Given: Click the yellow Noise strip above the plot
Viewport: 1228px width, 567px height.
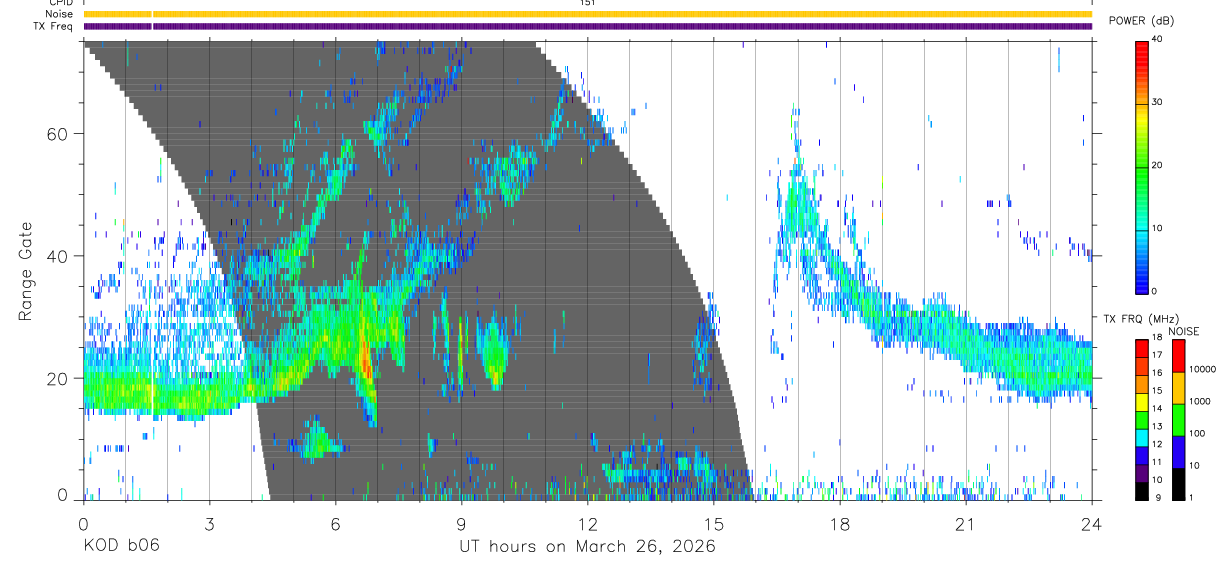Looking at the screenshot, I should [587, 14].
